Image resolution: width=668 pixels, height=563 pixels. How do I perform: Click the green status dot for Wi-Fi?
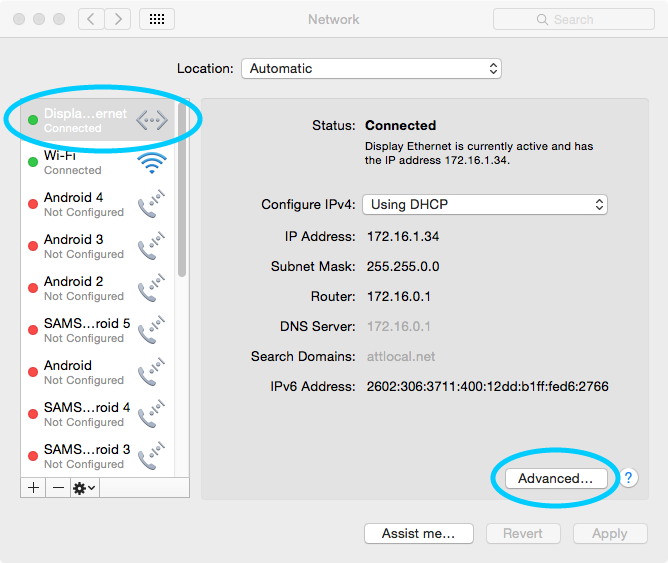tap(33, 162)
